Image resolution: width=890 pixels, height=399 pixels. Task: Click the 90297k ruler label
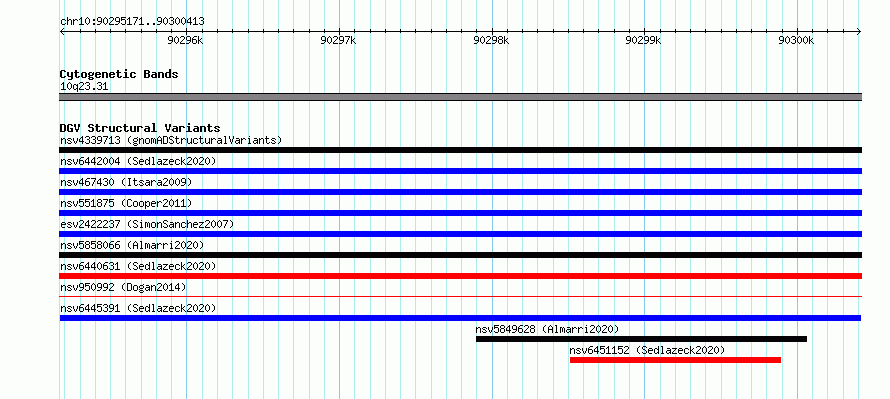(338, 40)
